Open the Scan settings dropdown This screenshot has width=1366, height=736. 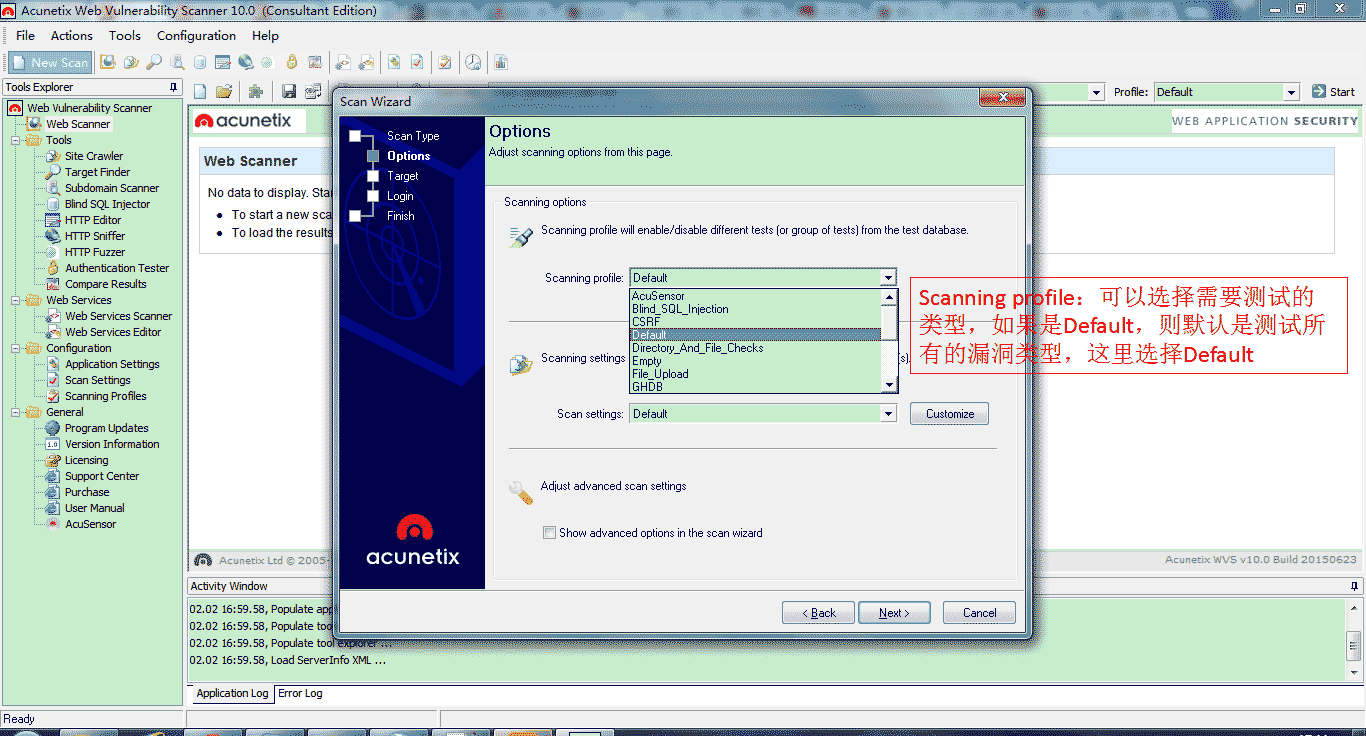click(888, 412)
